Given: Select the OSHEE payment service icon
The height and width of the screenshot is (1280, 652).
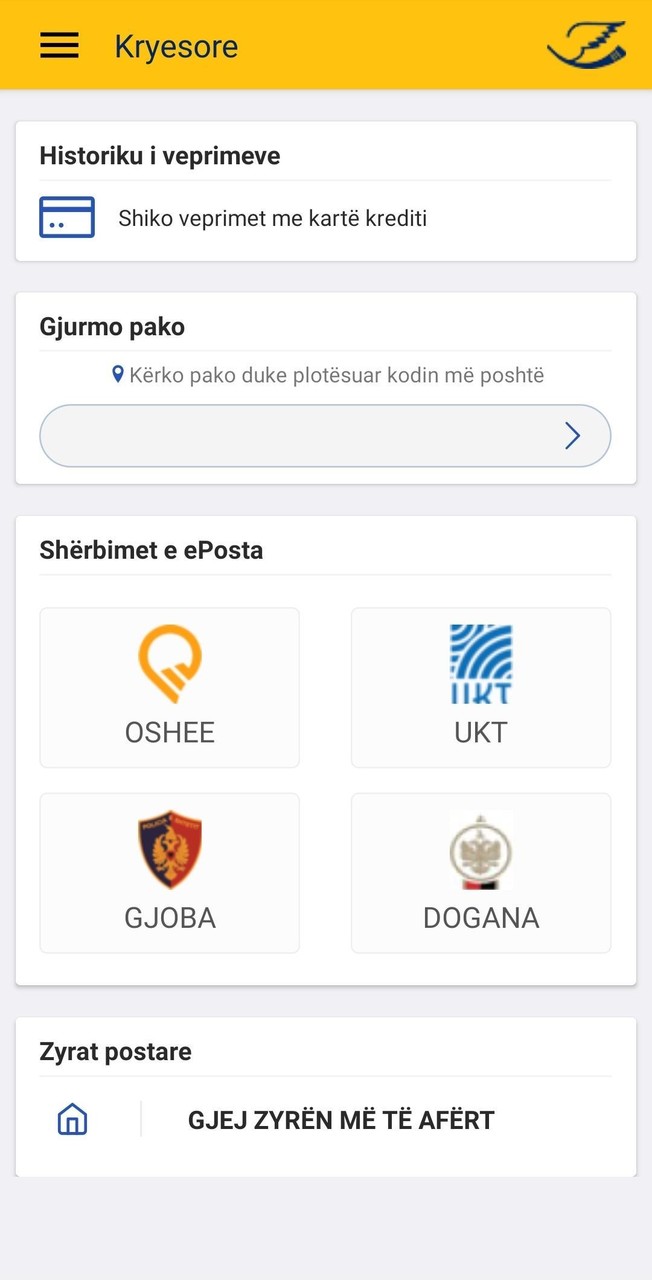Looking at the screenshot, I should (x=169, y=659).
